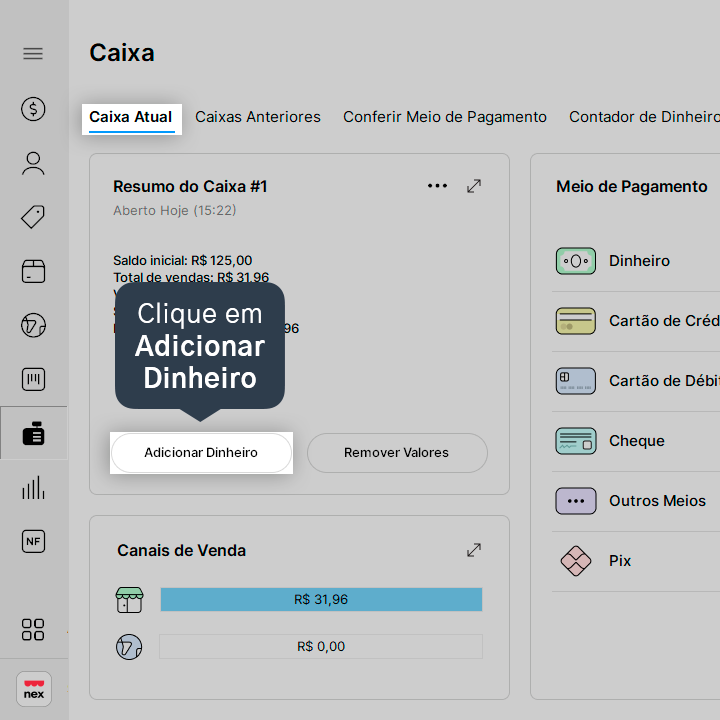Click the R$ 0,00 delivery sales bar
This screenshot has width=720, height=720.
321,647
